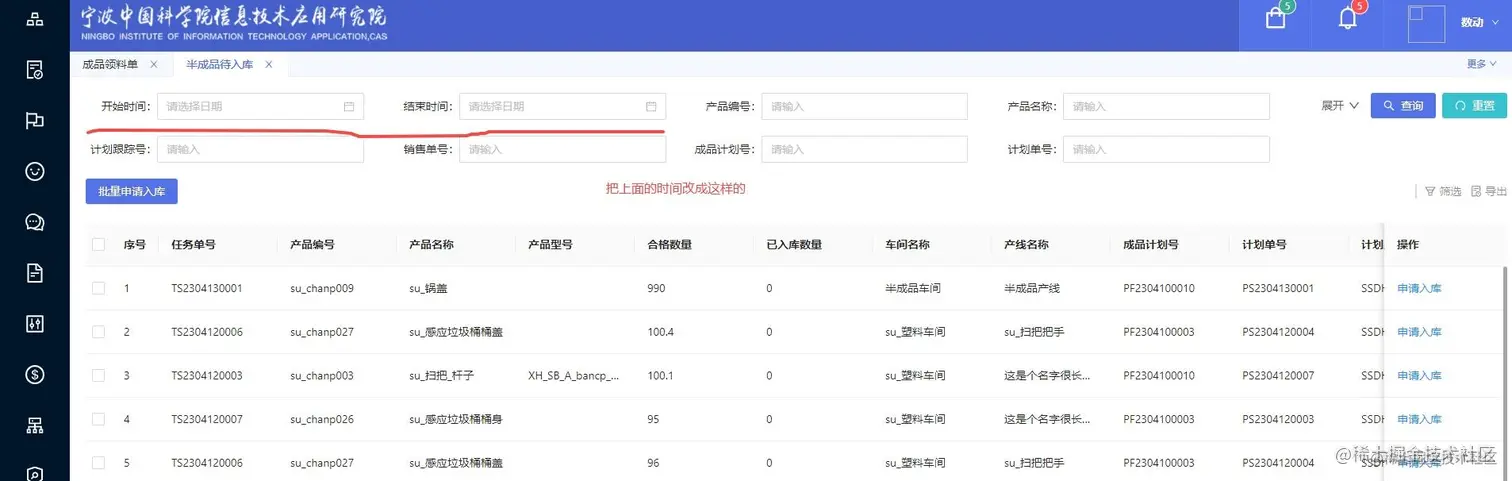Click the 产品编号 input box
1512x481 pixels.
[864, 106]
